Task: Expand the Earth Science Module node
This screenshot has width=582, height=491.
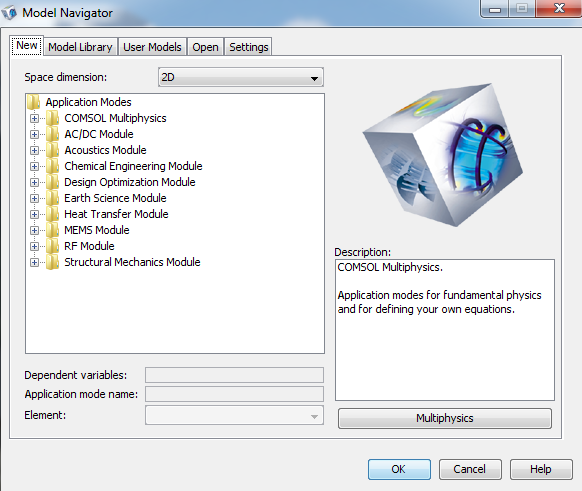Action: [34, 198]
